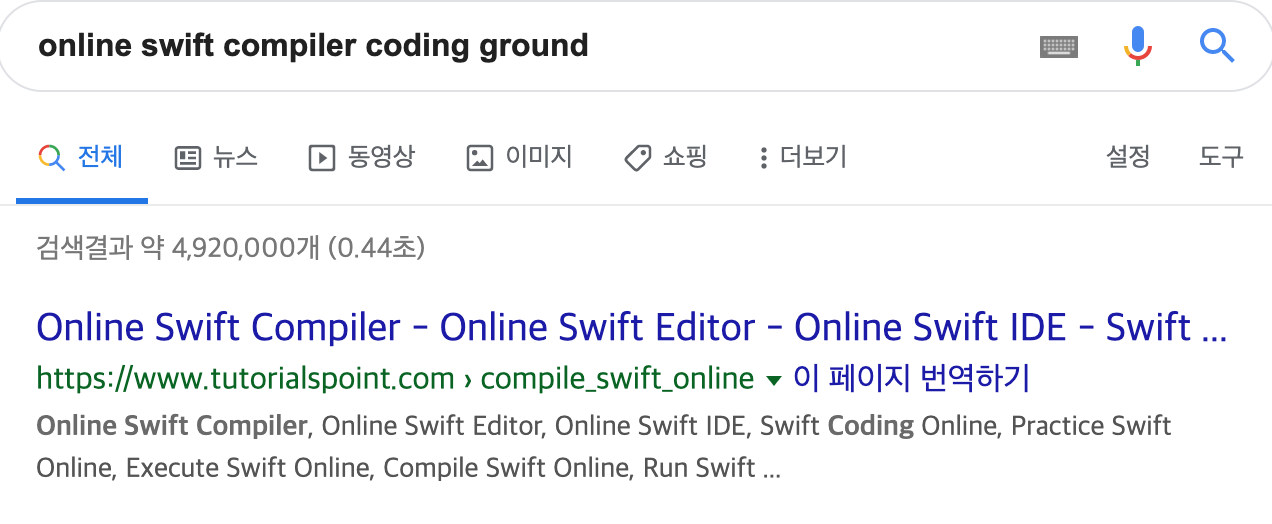Open 도구 search tools
The width and height of the screenshot is (1272, 524).
[x=1221, y=156]
